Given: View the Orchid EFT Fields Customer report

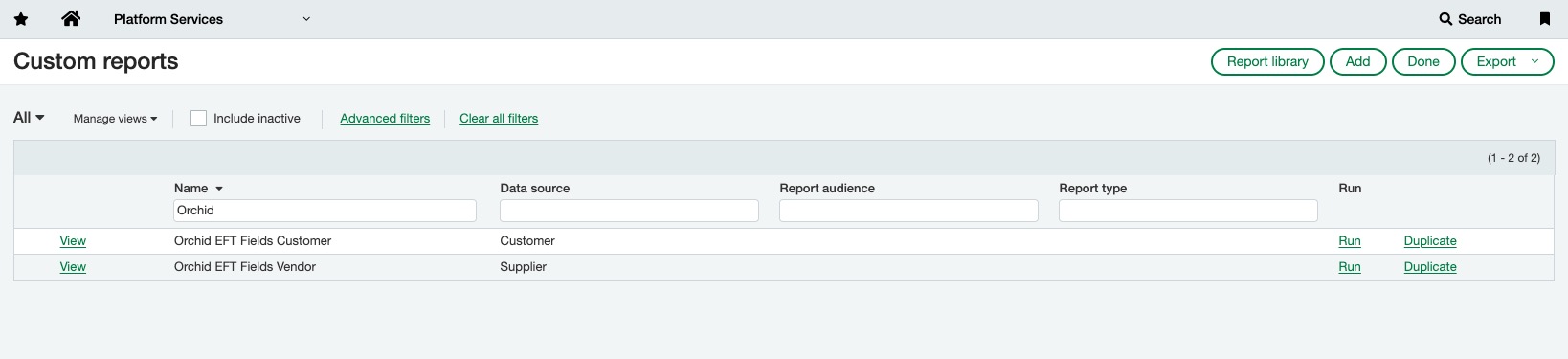Looking at the screenshot, I should [x=73, y=241].
